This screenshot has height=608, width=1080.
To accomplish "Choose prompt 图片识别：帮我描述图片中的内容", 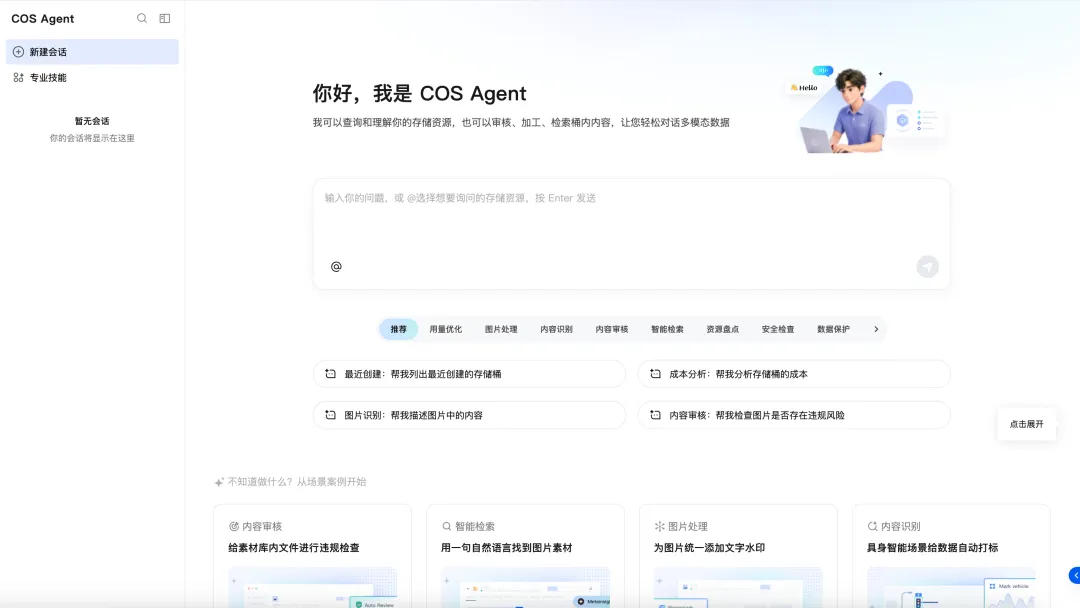I will click(x=469, y=415).
